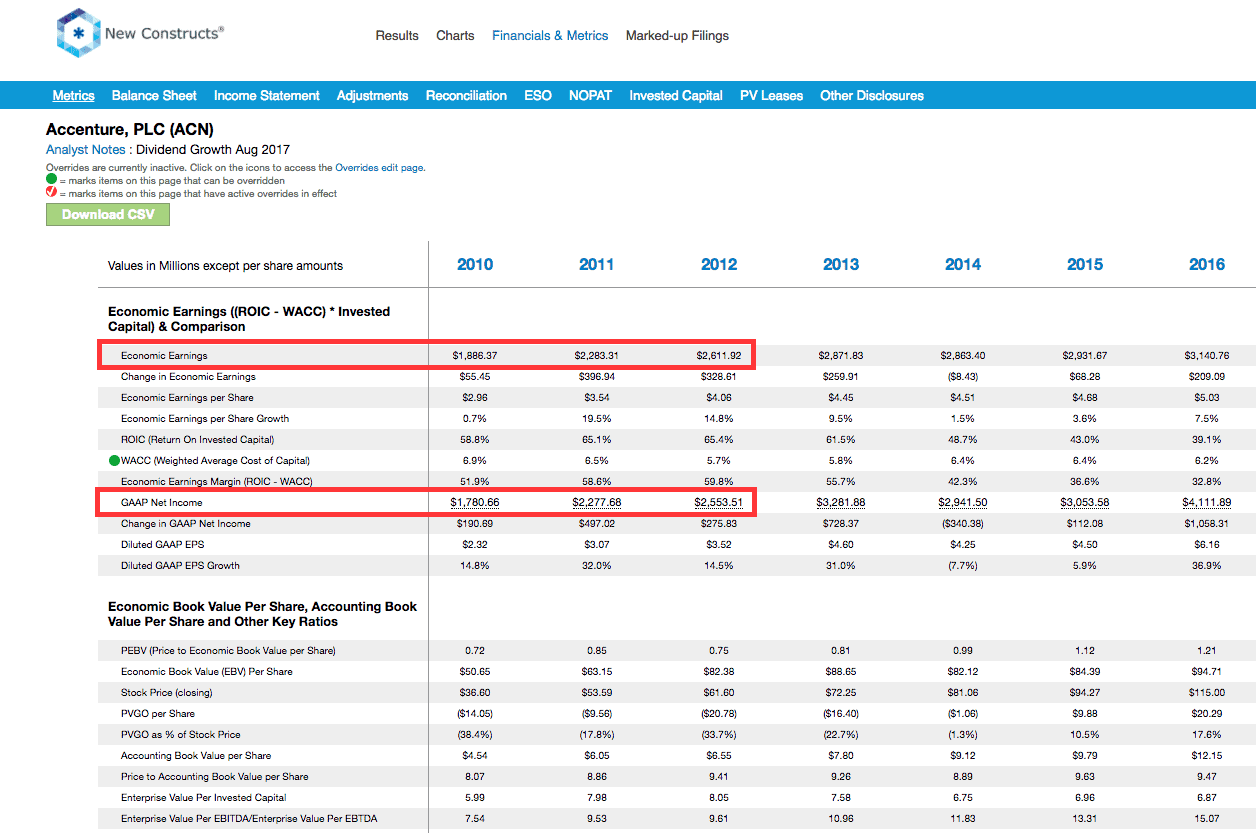Open 2016 GAAP Net Income value $4,111.89
Image resolution: width=1256 pixels, height=833 pixels.
tap(1207, 503)
